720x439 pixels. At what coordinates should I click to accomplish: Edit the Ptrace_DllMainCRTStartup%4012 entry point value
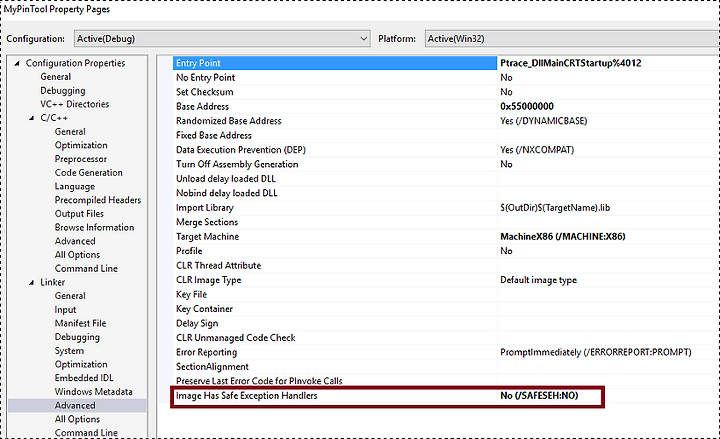[x=570, y=63]
